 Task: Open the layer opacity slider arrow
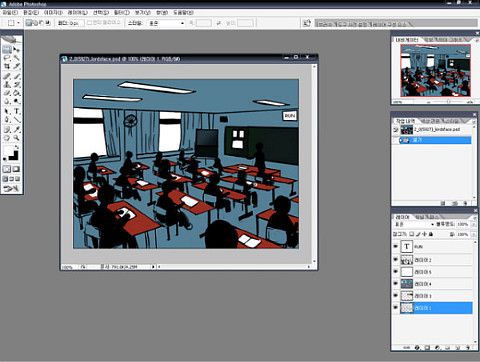click(x=473, y=224)
